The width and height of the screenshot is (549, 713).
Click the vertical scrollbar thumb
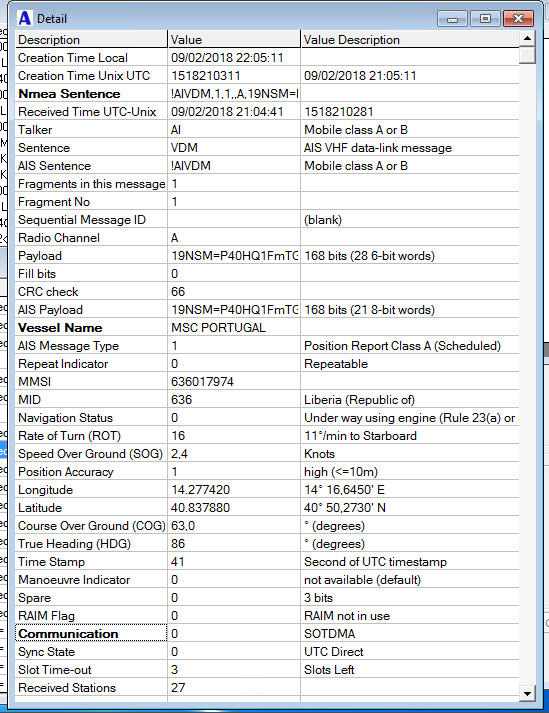pyautogui.click(x=527, y=55)
